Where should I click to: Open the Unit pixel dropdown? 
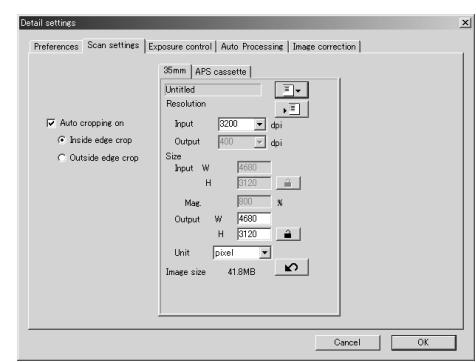265,253
